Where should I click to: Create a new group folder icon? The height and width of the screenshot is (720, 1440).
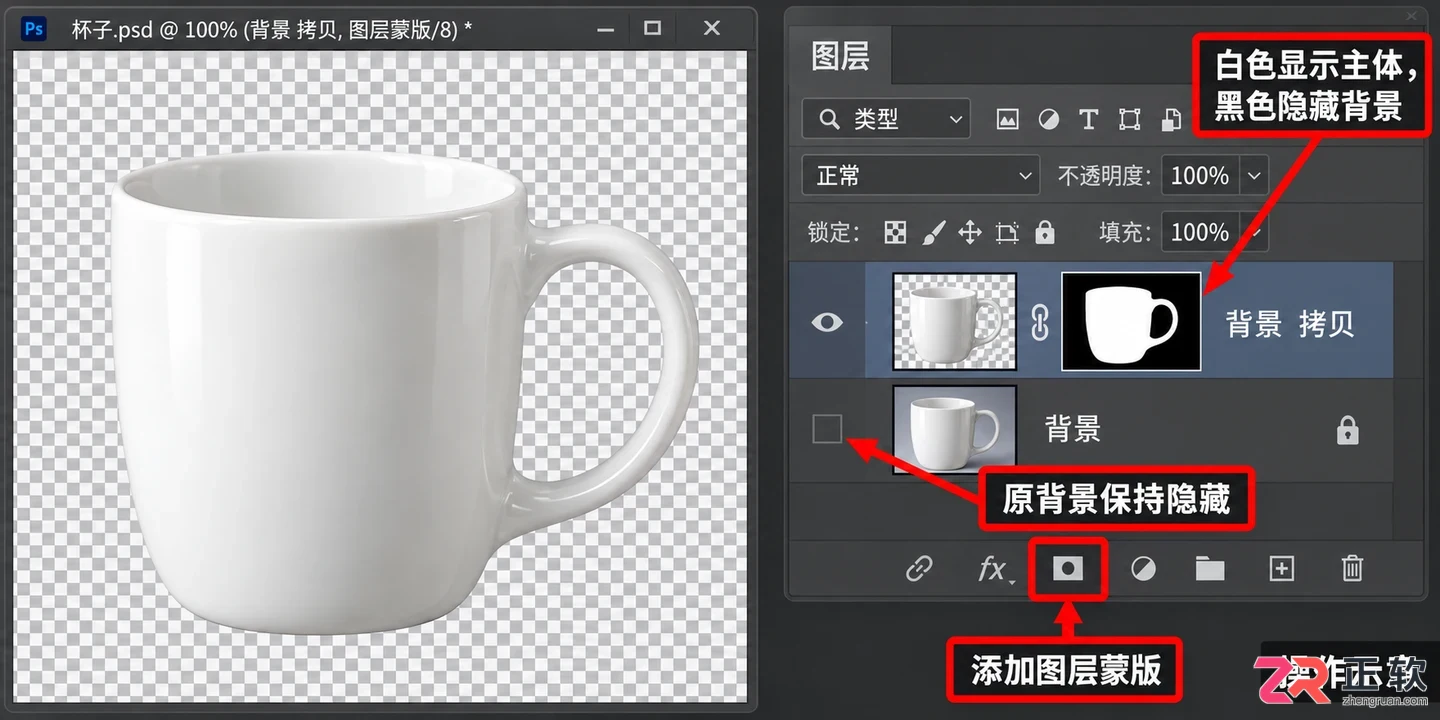[1210, 569]
